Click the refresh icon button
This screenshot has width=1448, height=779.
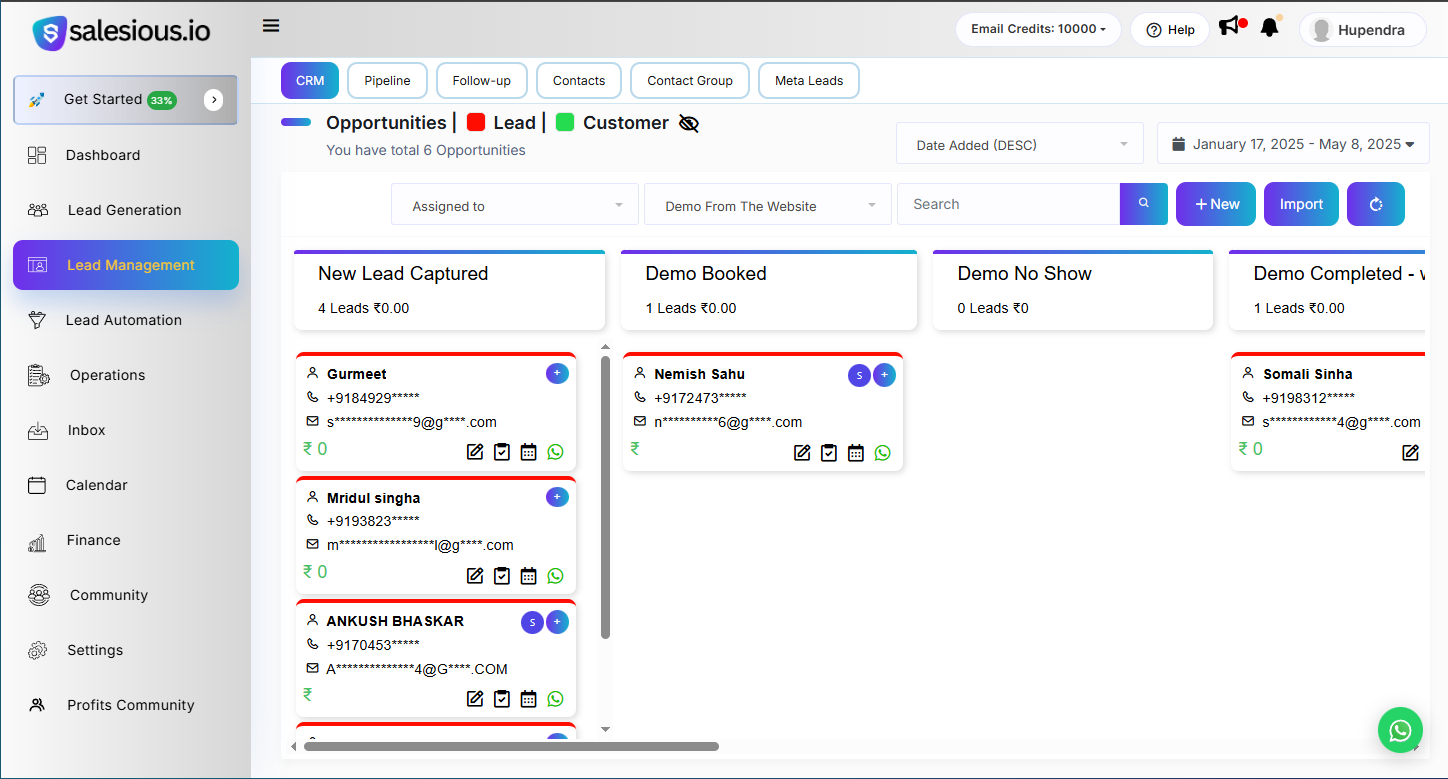pos(1375,204)
